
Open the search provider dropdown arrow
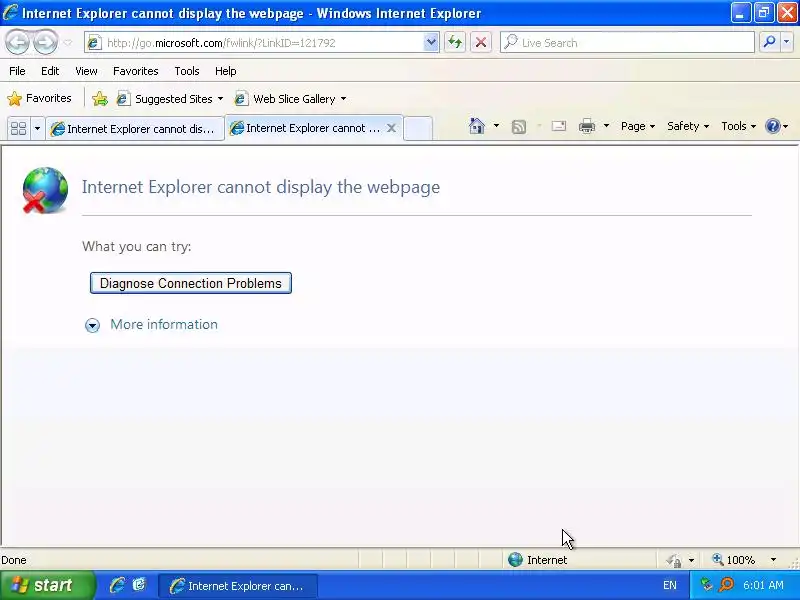(x=786, y=43)
